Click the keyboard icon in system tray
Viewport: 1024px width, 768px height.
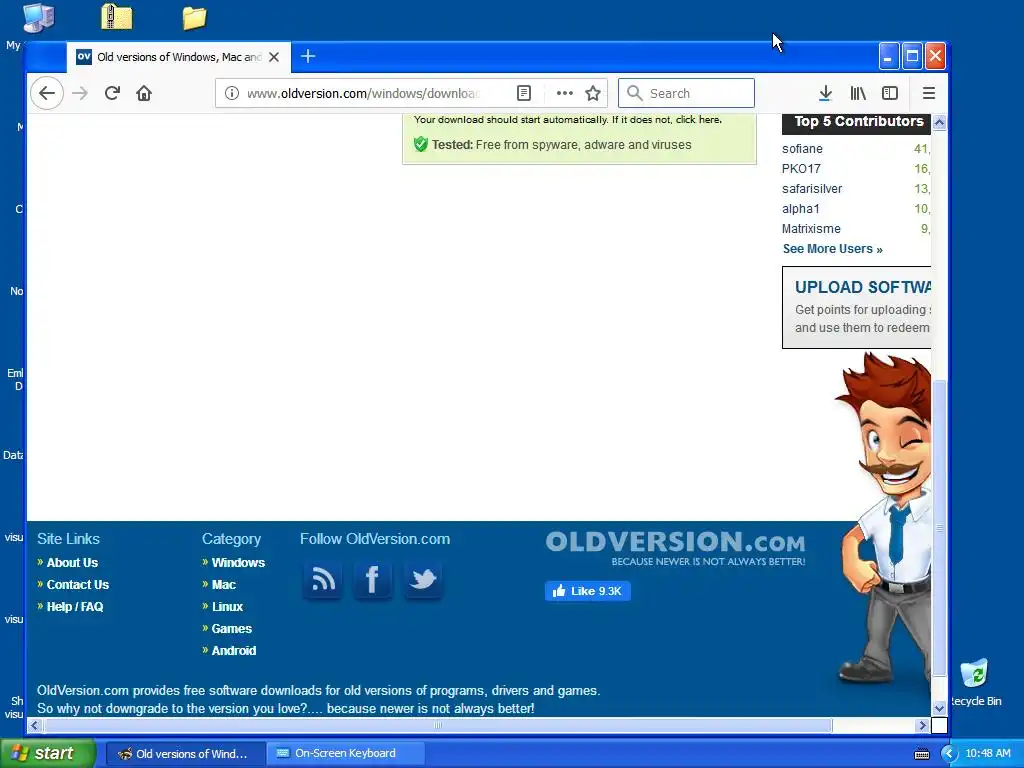pos(921,754)
